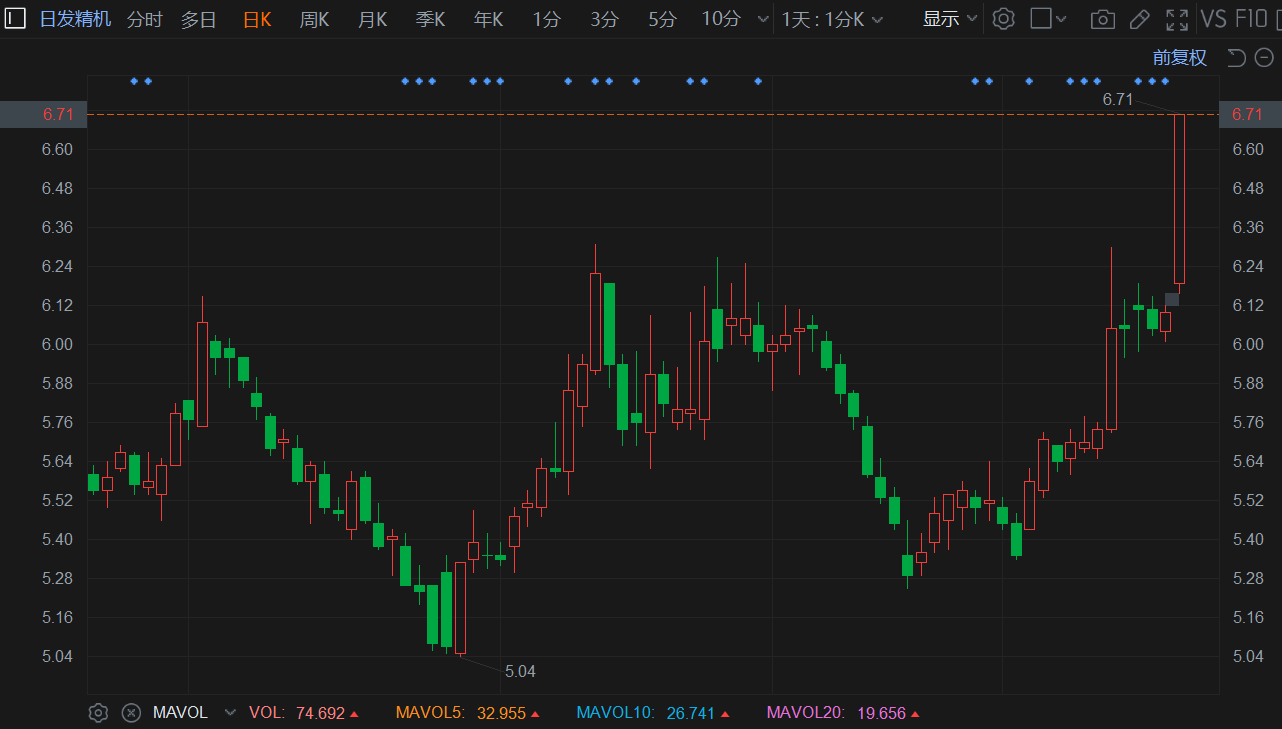The height and width of the screenshot is (729, 1282).
Task: Open the chart settings gear in top toolbar
Action: click(x=1004, y=19)
